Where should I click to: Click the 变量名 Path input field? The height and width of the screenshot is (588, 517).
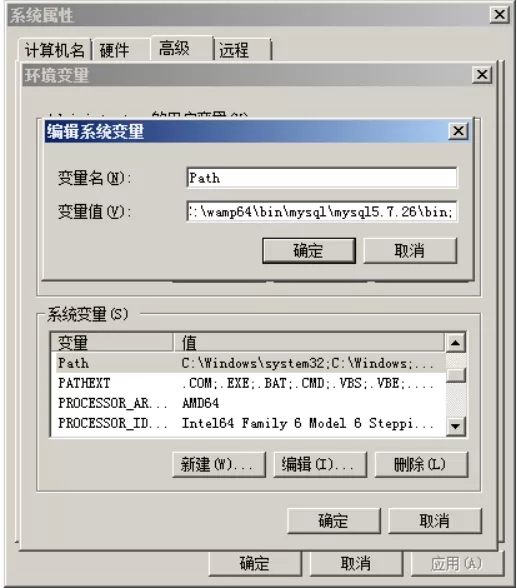[x=322, y=177]
